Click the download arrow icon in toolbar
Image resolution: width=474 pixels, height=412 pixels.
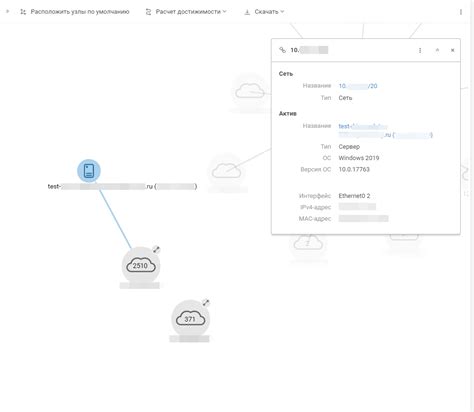(x=247, y=12)
